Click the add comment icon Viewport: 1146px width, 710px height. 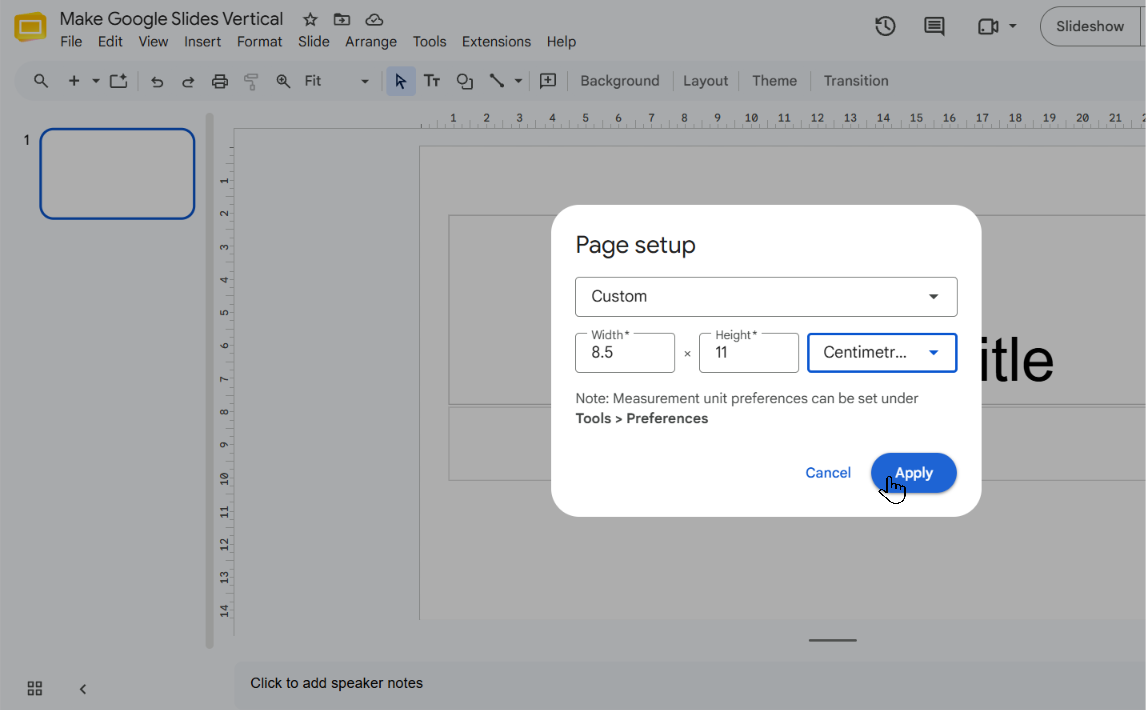547,81
